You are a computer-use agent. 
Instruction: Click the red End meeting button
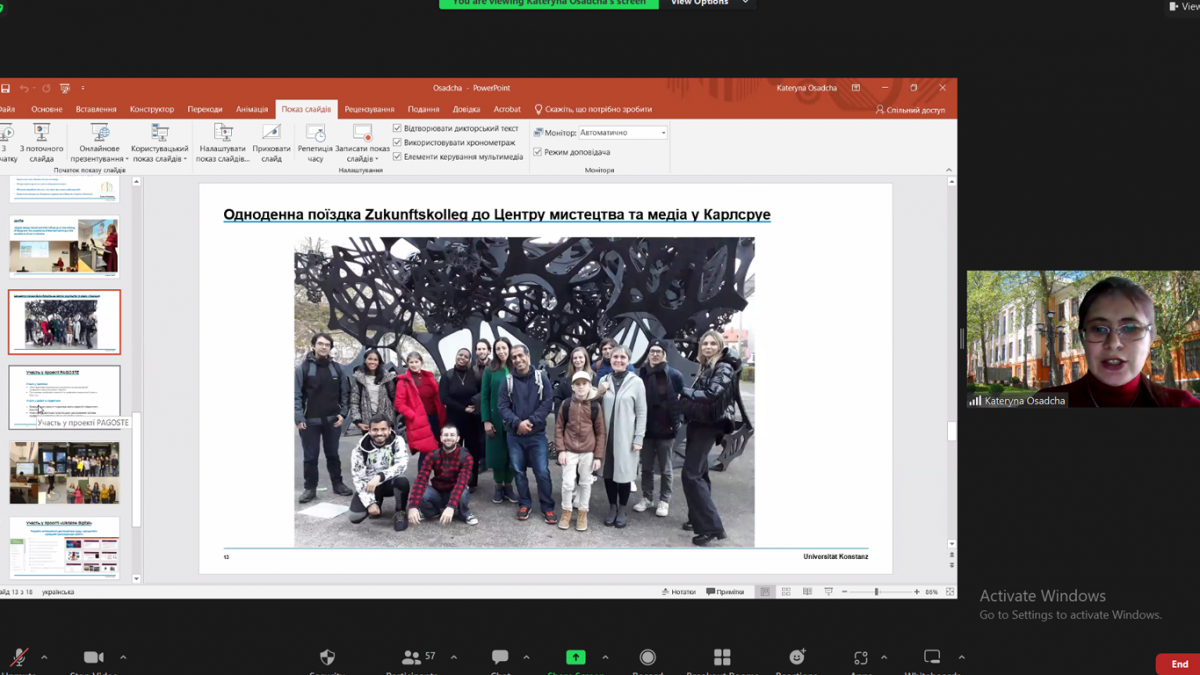click(1179, 664)
